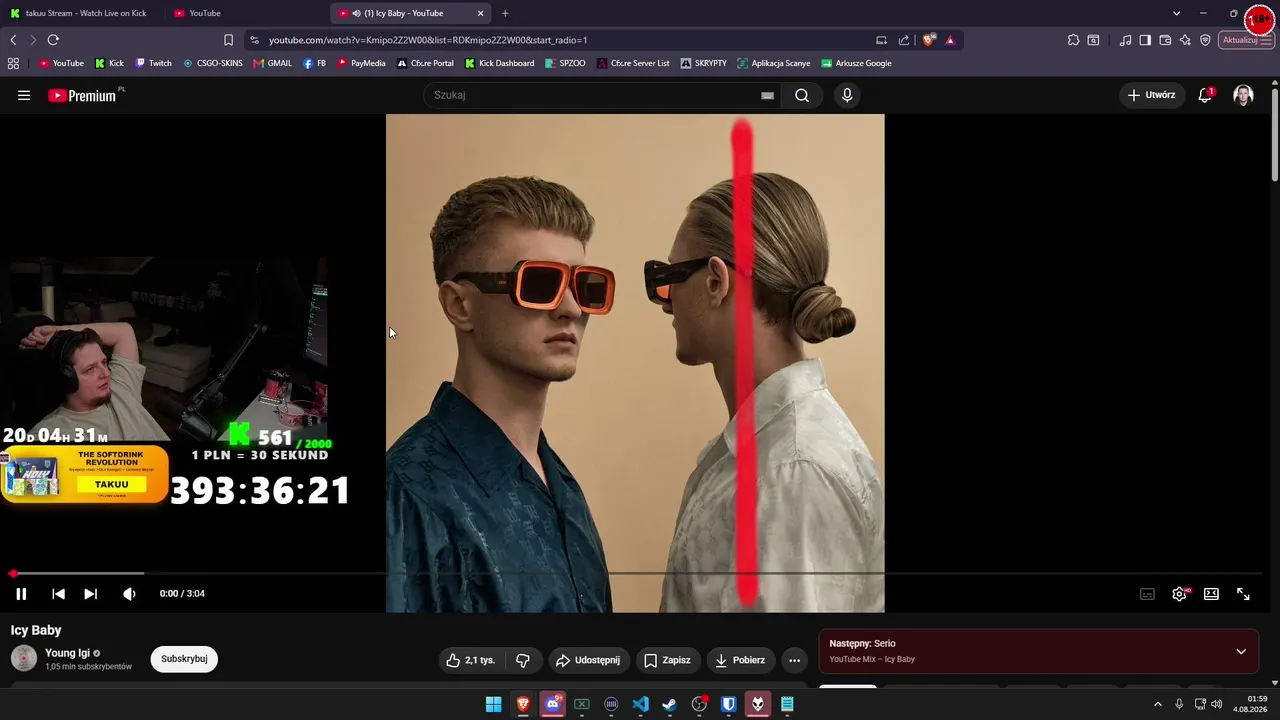
Task: Select the Icy Baby - YouTube tab
Action: (x=403, y=13)
